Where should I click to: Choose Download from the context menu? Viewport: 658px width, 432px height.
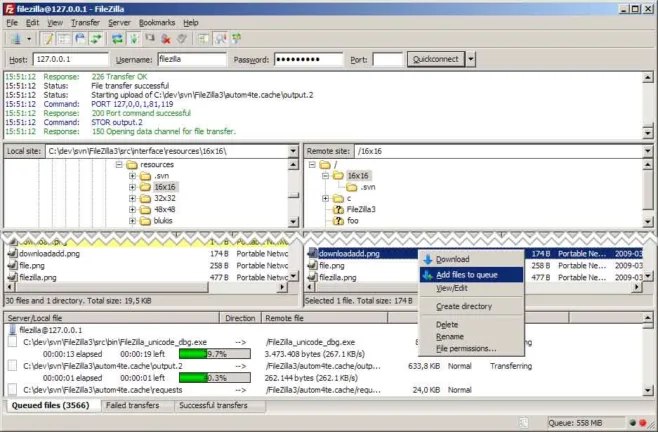tap(471, 259)
